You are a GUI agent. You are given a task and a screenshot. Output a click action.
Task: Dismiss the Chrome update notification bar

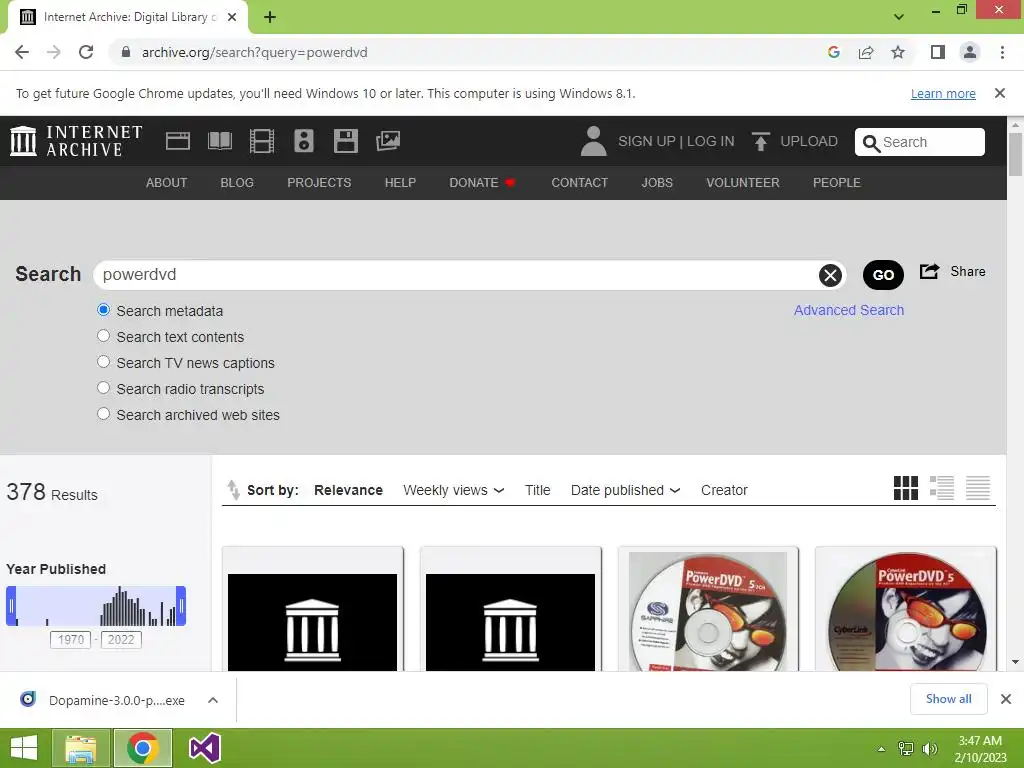[999, 93]
